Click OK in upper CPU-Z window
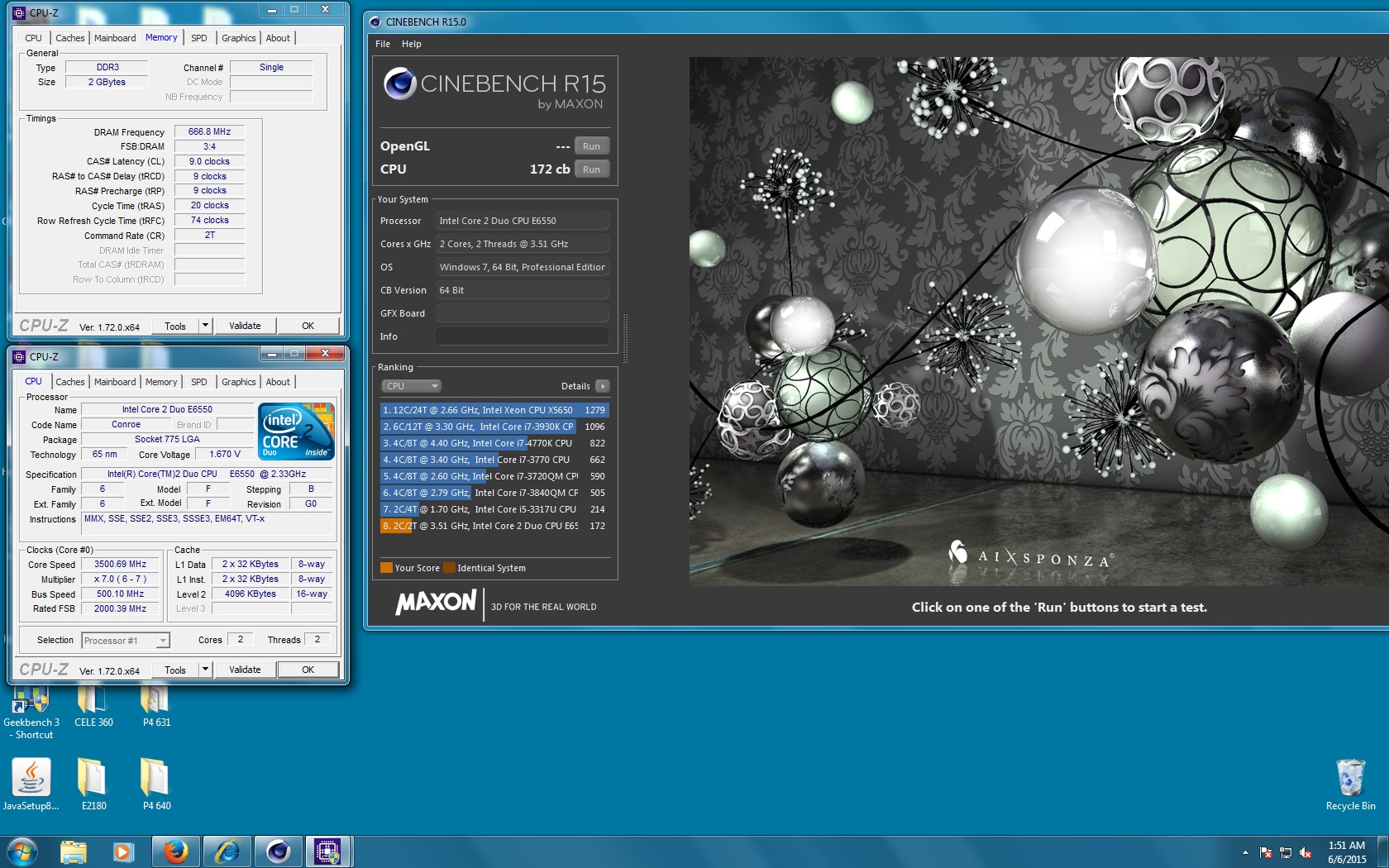Viewport: 1389px width, 868px height. point(308,326)
